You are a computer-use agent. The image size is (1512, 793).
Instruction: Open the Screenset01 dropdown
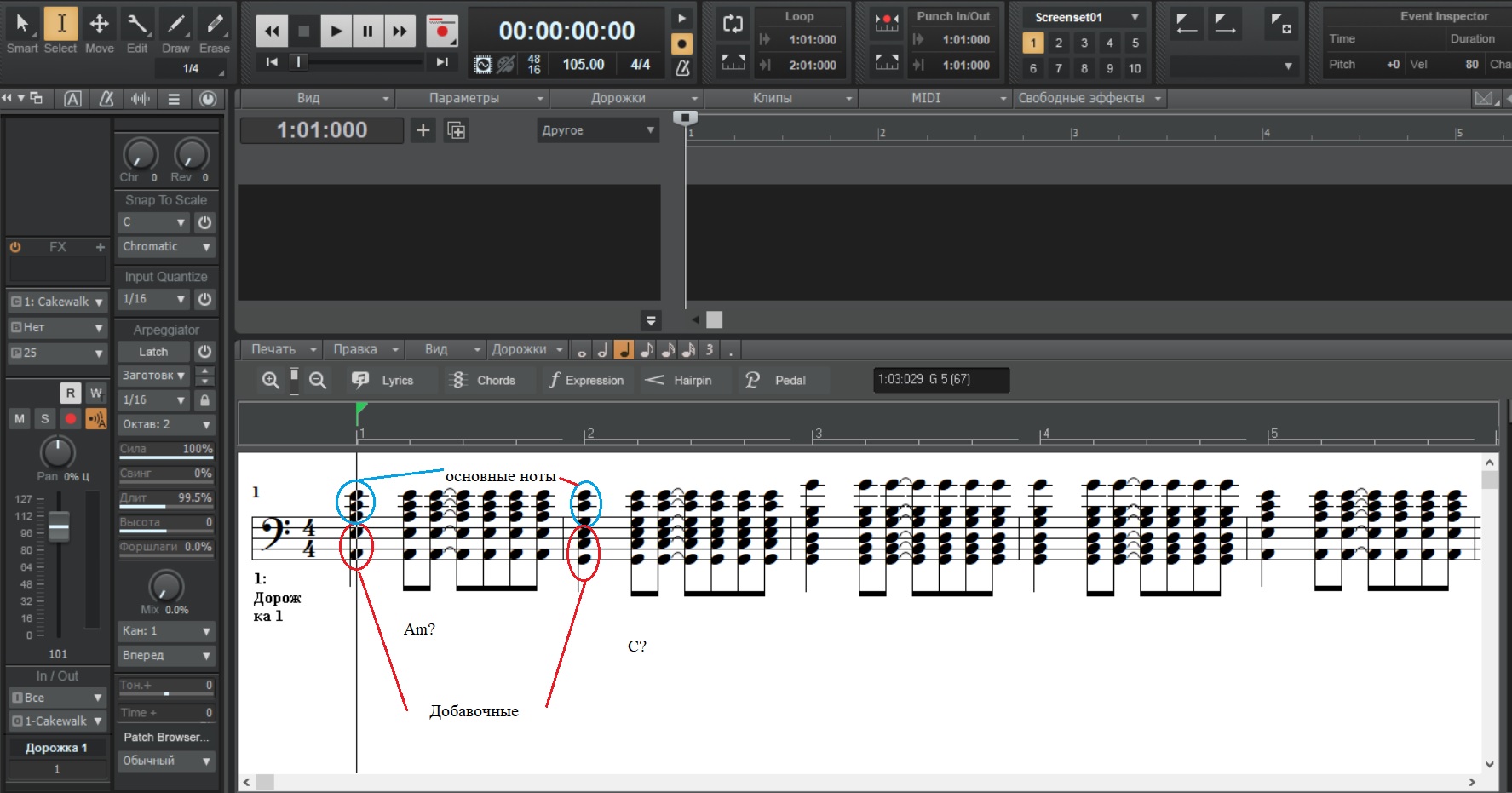(x=1084, y=17)
